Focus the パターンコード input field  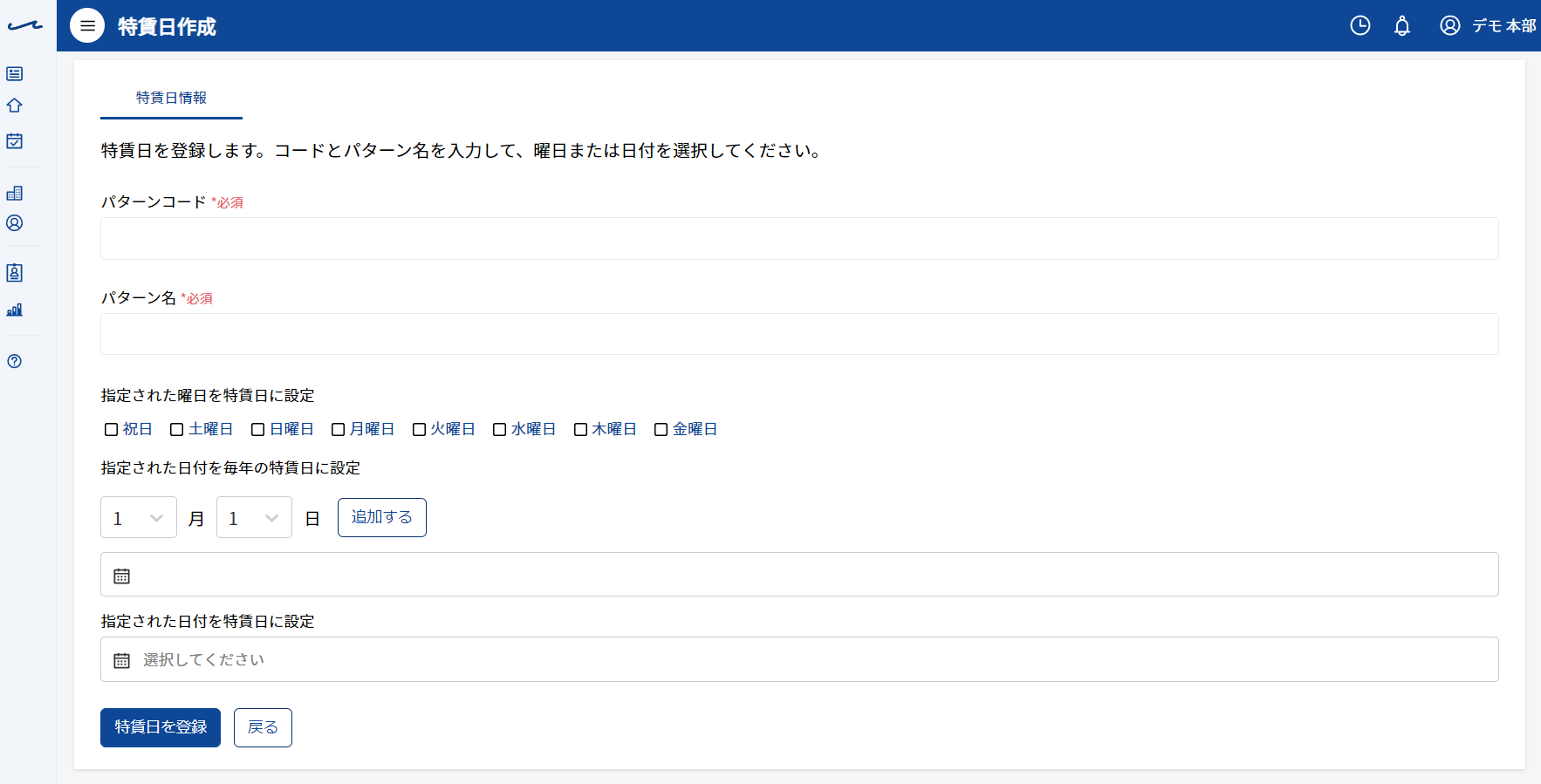coord(799,239)
